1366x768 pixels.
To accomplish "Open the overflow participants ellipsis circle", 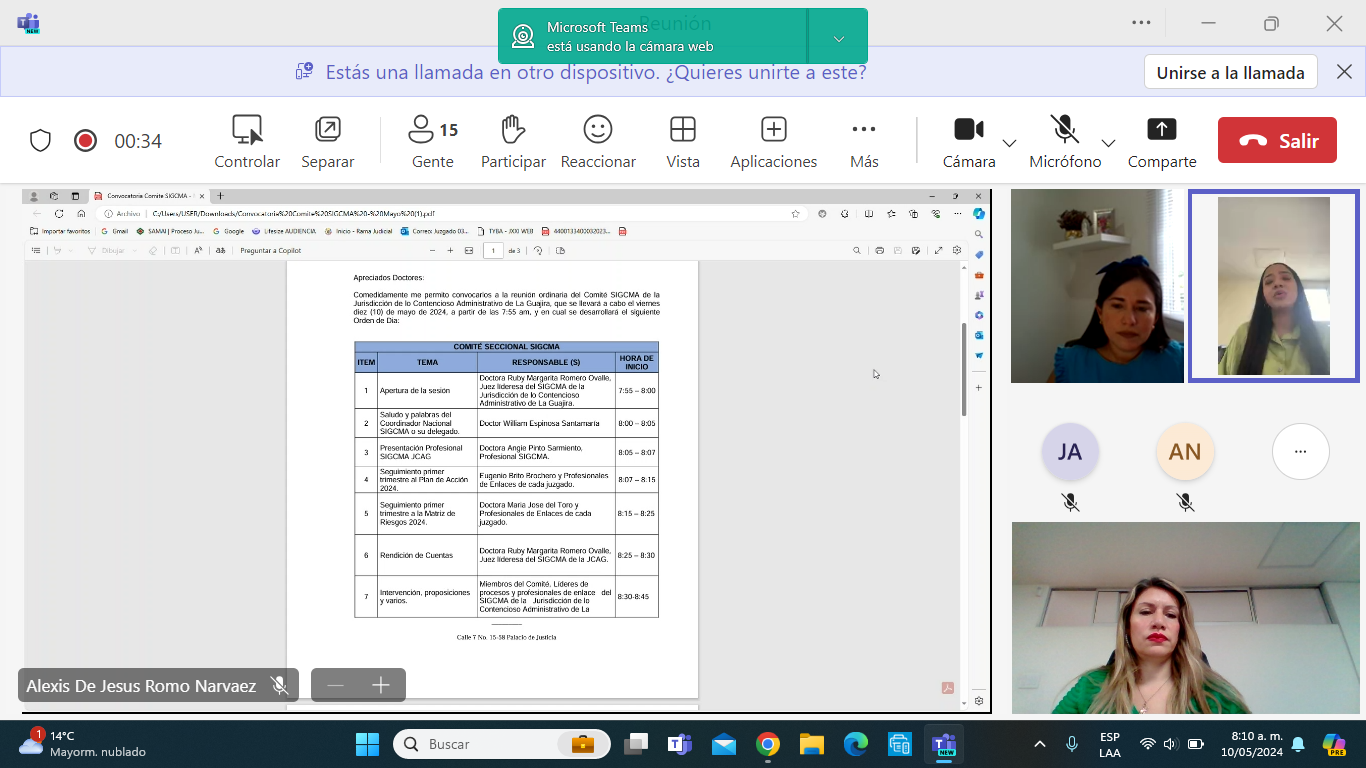I will click(1301, 452).
